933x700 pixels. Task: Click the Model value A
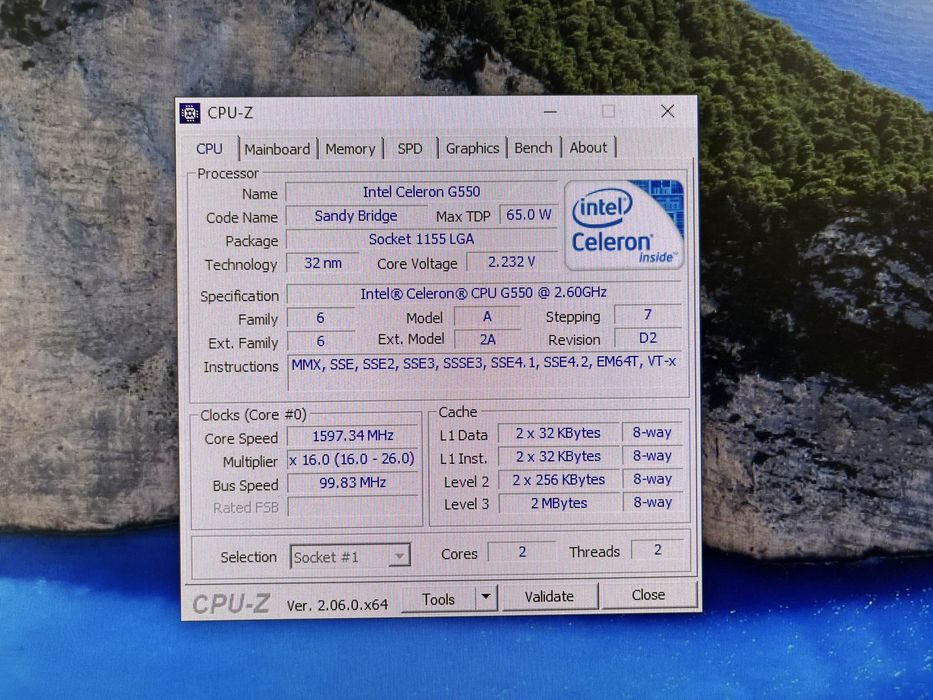coord(487,316)
